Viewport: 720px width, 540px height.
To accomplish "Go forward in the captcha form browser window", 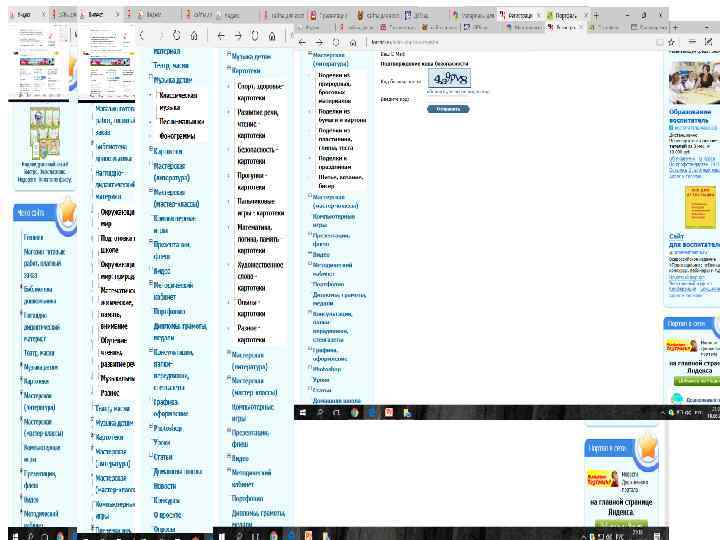I will tap(319, 42).
